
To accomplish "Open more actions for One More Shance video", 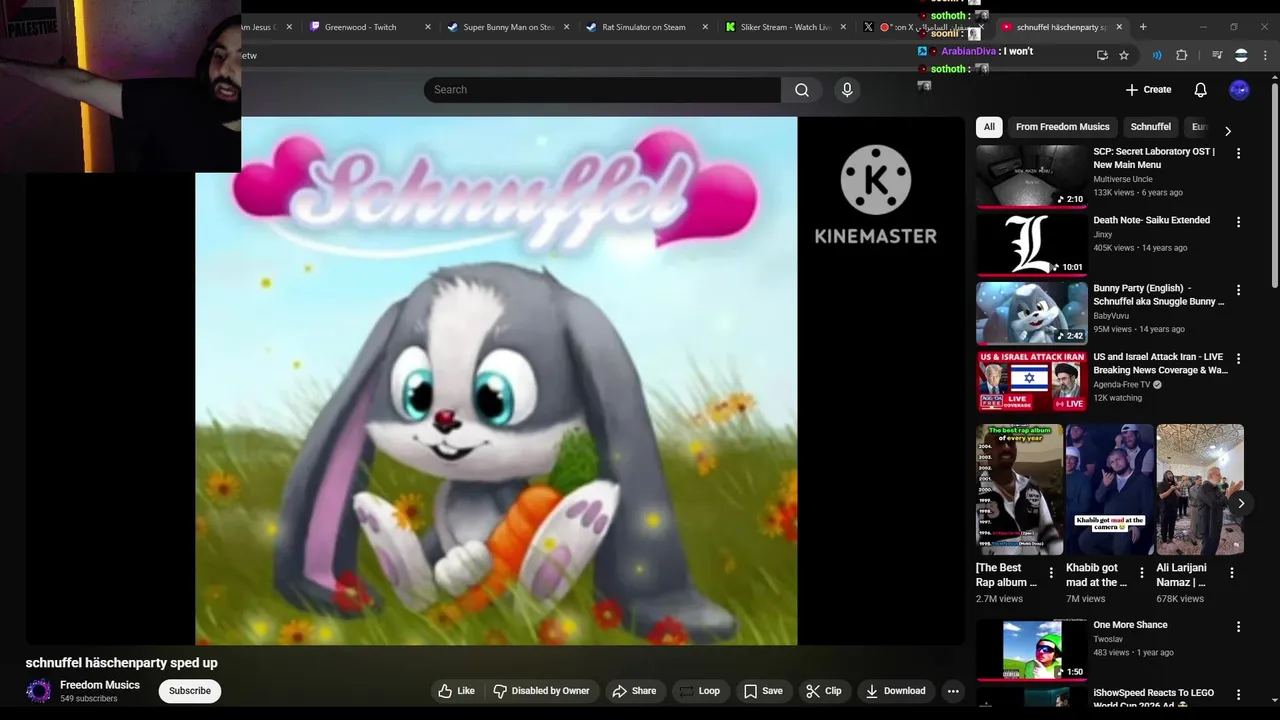I will [1238, 627].
